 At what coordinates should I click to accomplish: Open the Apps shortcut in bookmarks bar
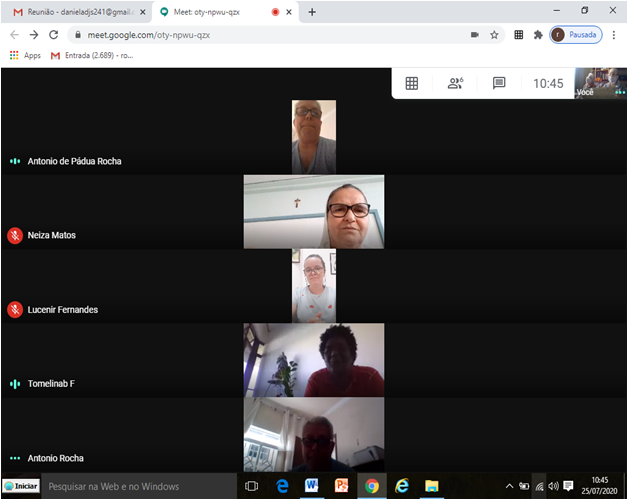point(26,55)
